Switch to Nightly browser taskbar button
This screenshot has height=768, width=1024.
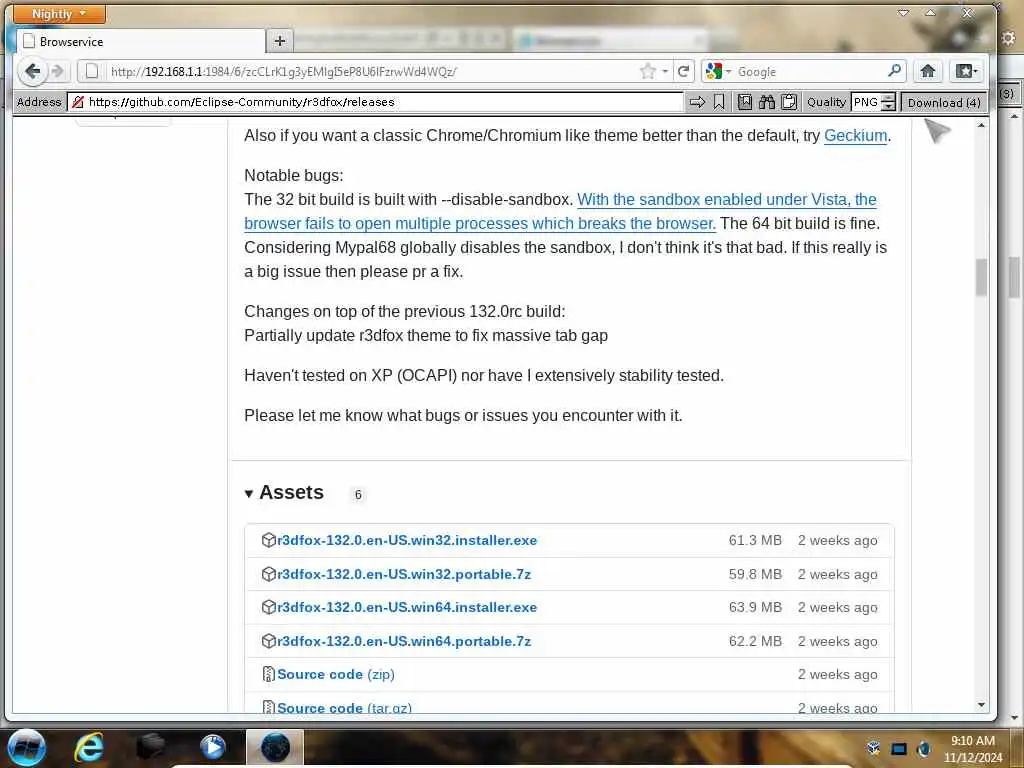pyautogui.click(x=275, y=747)
